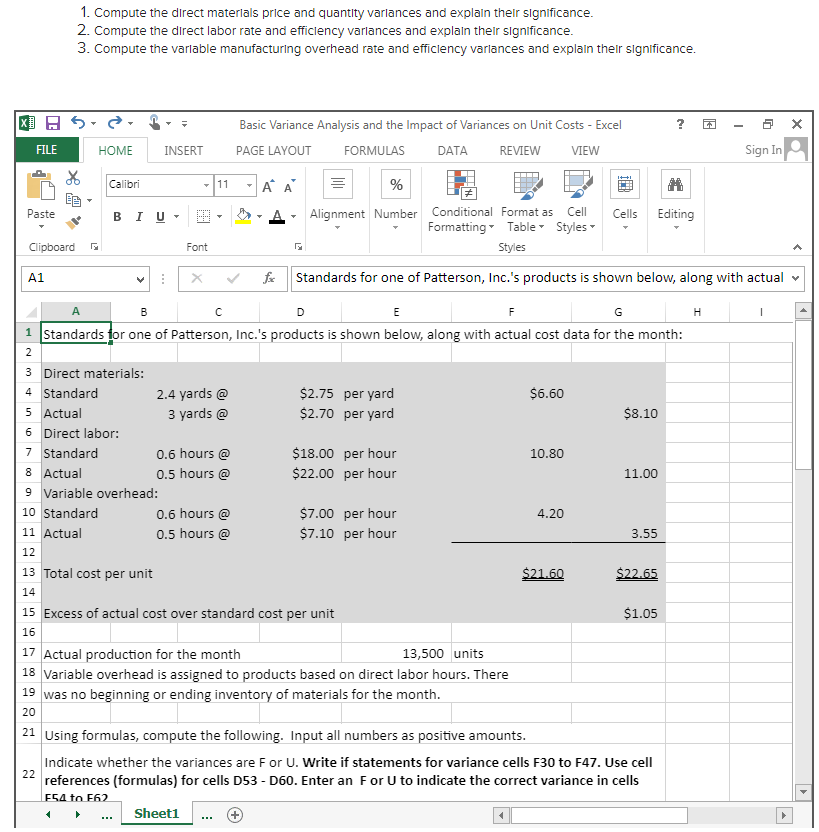Toggle bold formatting

pos(116,216)
